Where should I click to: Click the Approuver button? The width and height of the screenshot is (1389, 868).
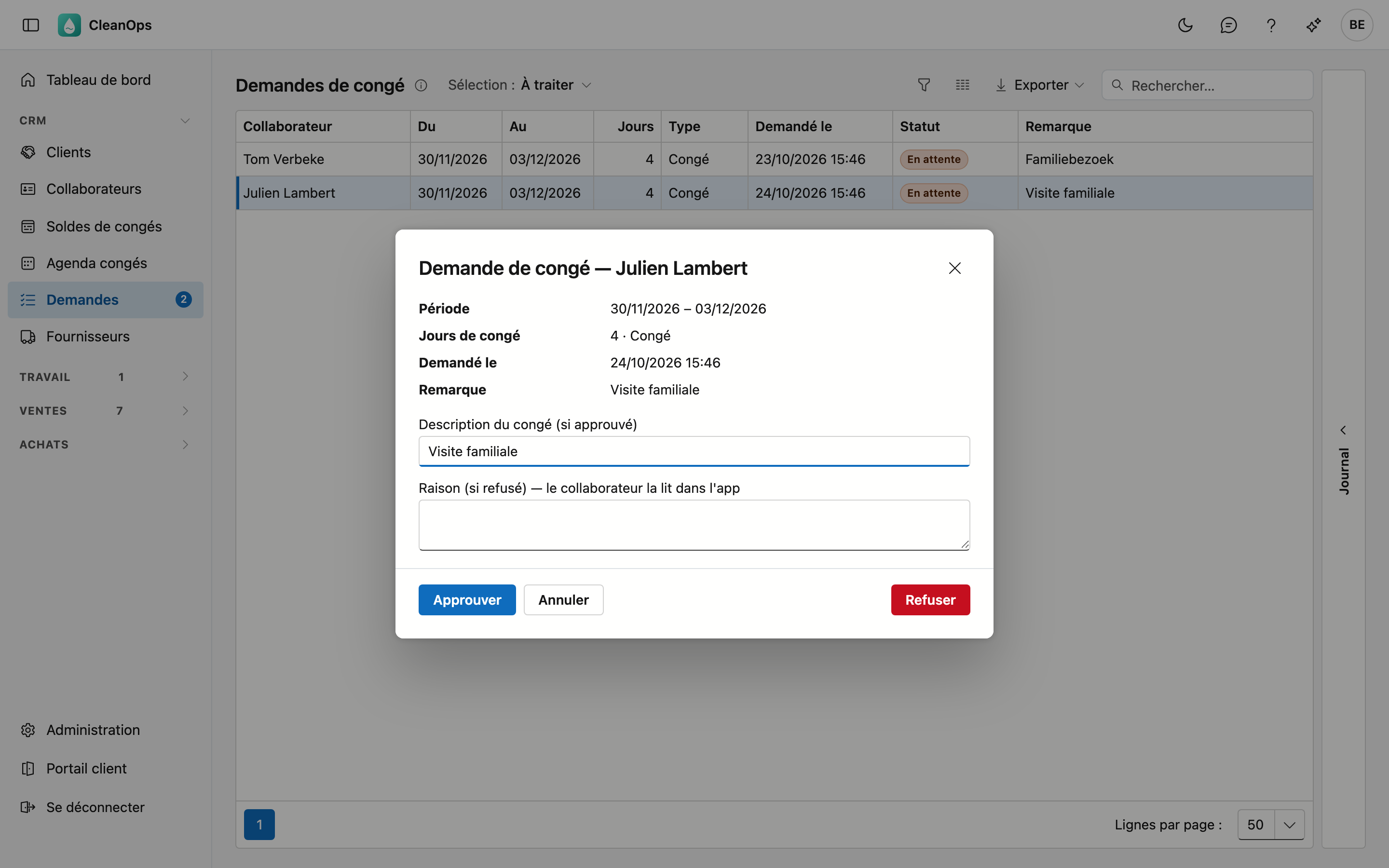coord(467,600)
